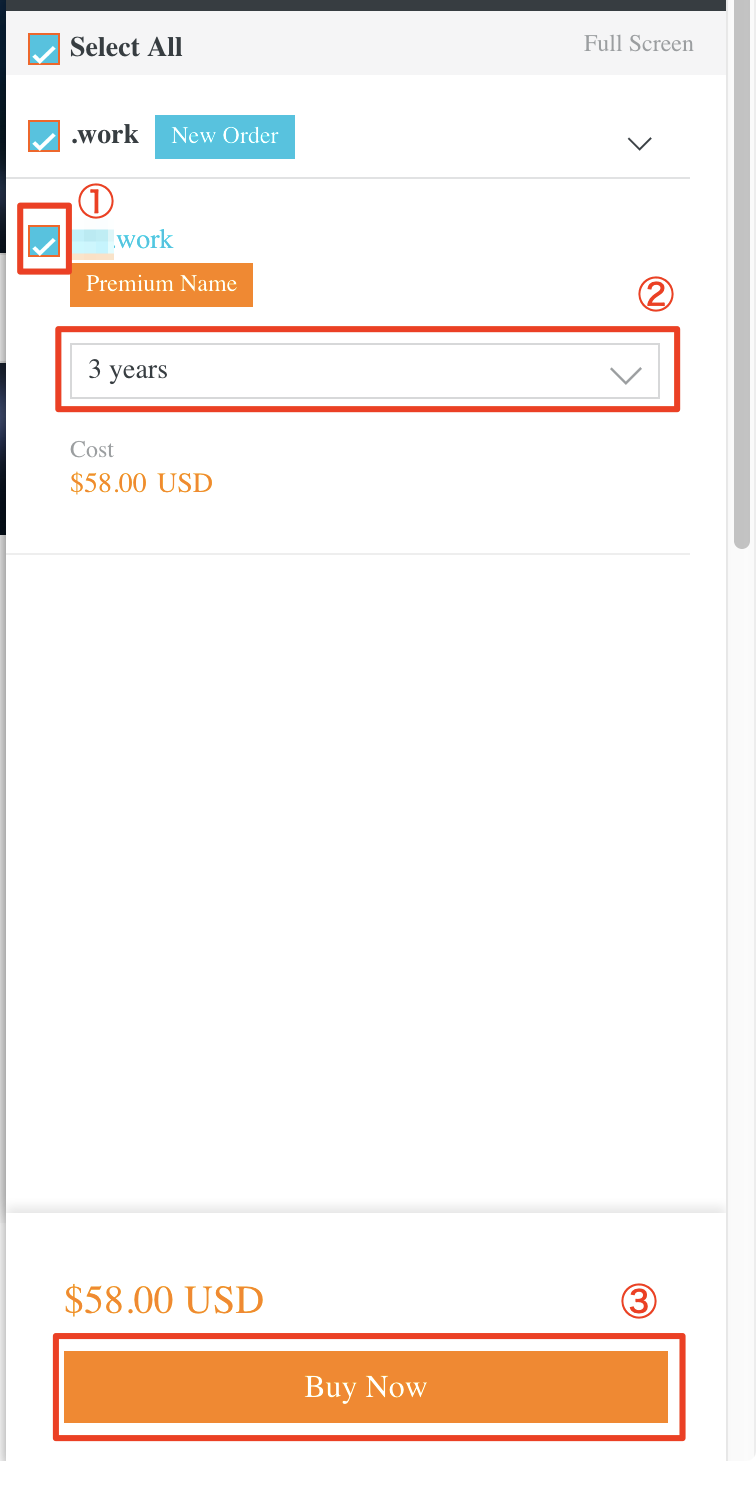Open the 3 years duration dropdown

click(340, 371)
